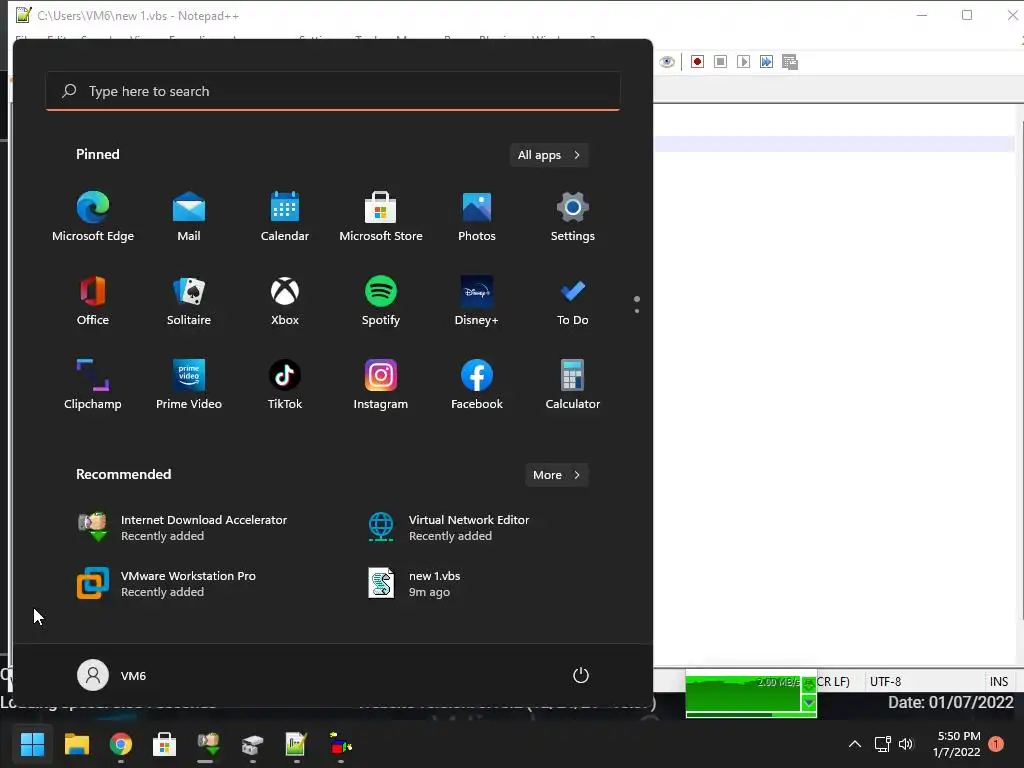Launch the Mail app
Screen dimensions: 1024x768
pyautogui.click(x=189, y=217)
